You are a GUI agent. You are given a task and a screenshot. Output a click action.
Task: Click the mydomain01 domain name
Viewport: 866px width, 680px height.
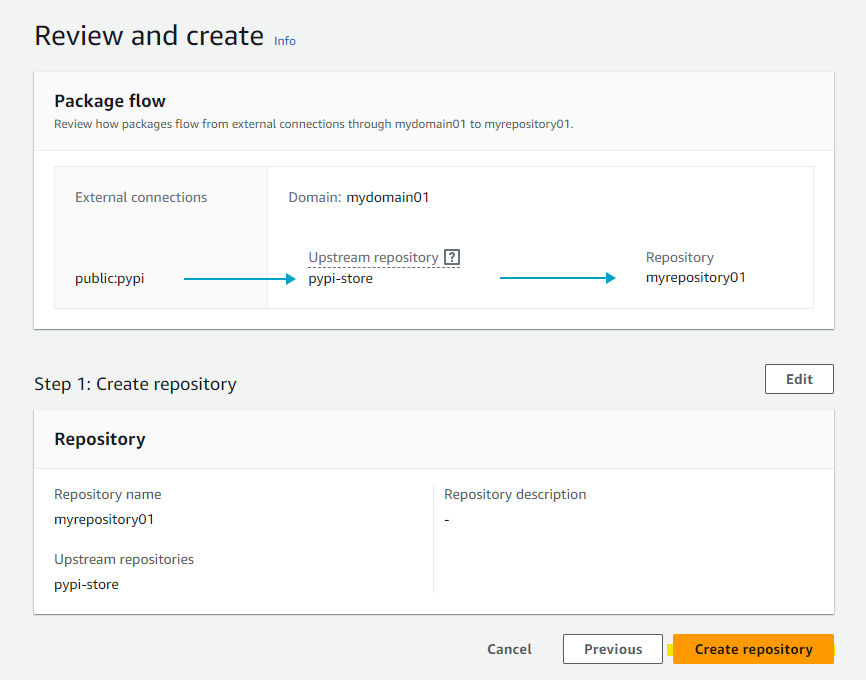coord(388,197)
